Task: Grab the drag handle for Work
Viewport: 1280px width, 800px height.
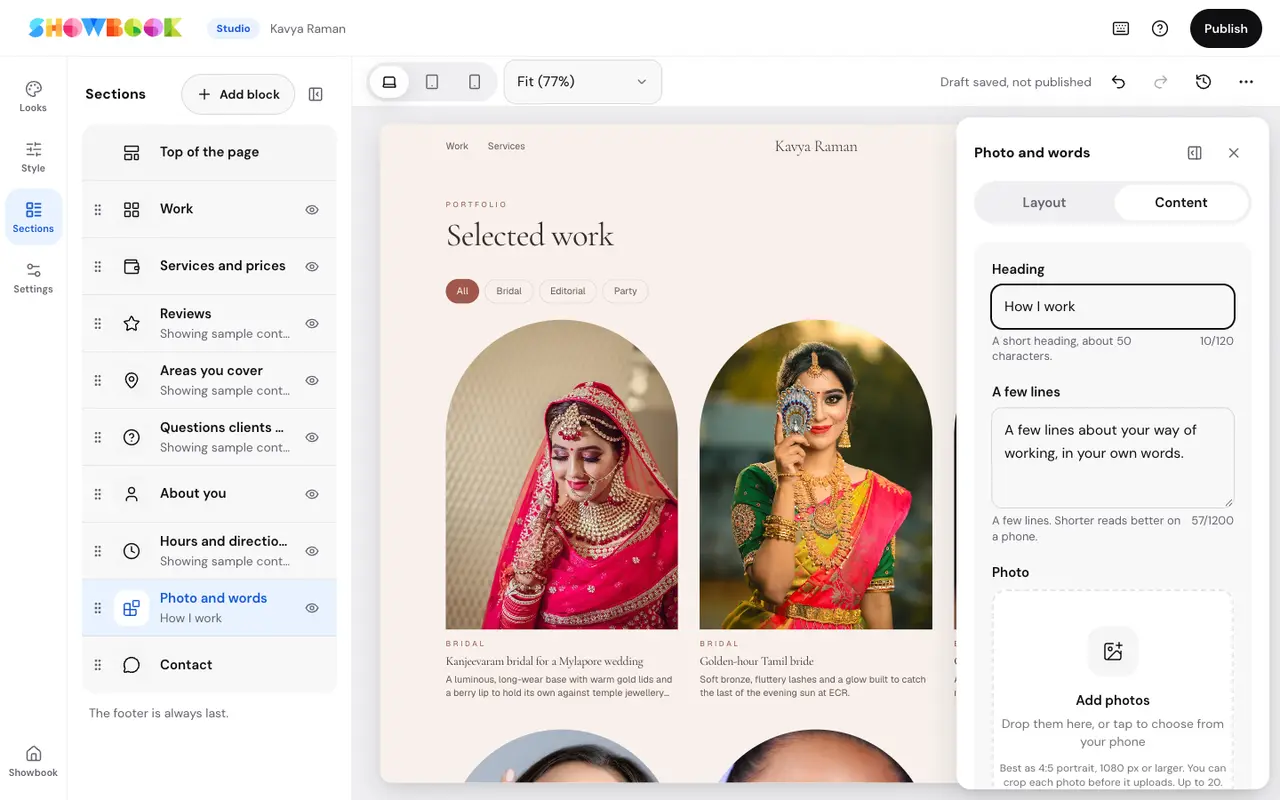Action: (x=98, y=210)
